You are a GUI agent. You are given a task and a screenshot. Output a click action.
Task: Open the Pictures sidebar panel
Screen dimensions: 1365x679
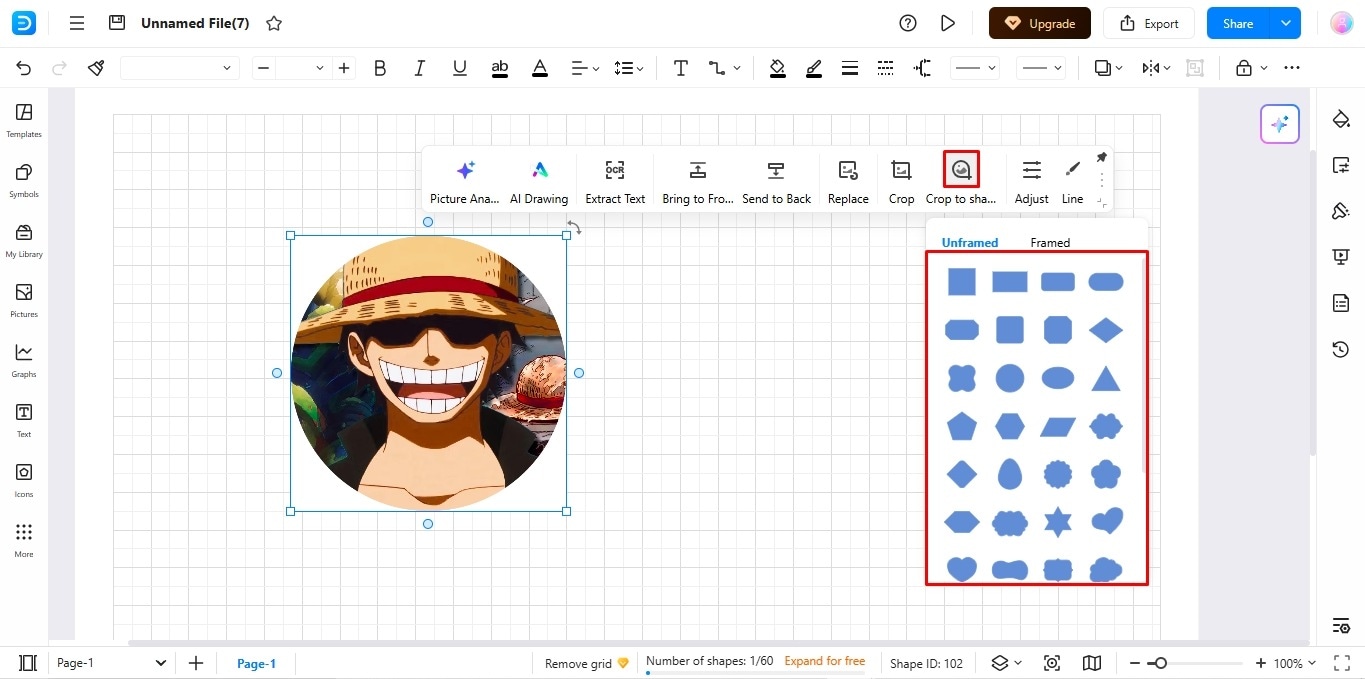point(24,300)
